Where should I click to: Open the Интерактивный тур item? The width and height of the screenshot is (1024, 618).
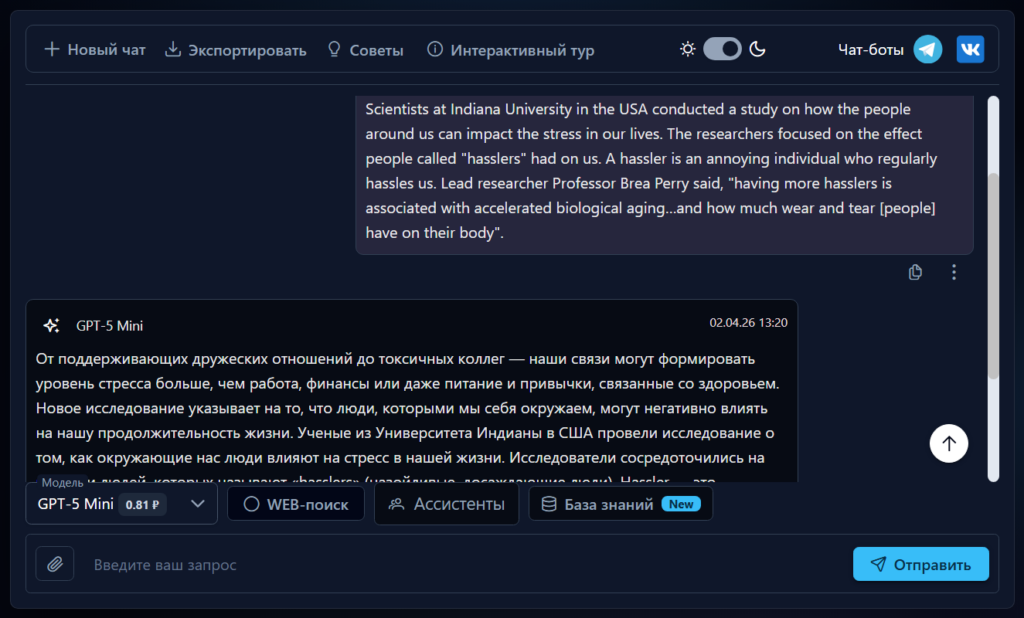click(x=511, y=50)
